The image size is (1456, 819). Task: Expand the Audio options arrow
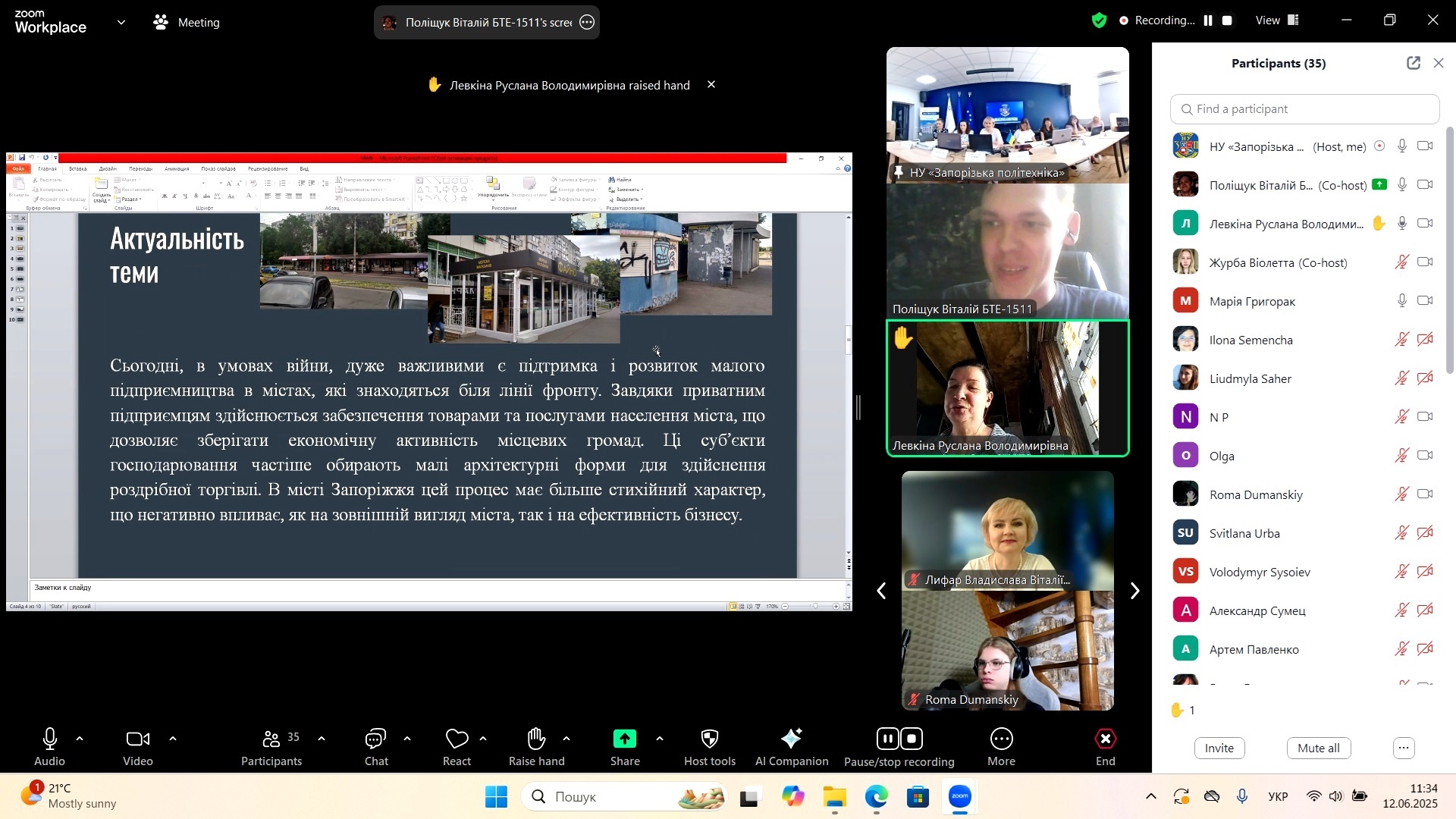coord(80,739)
